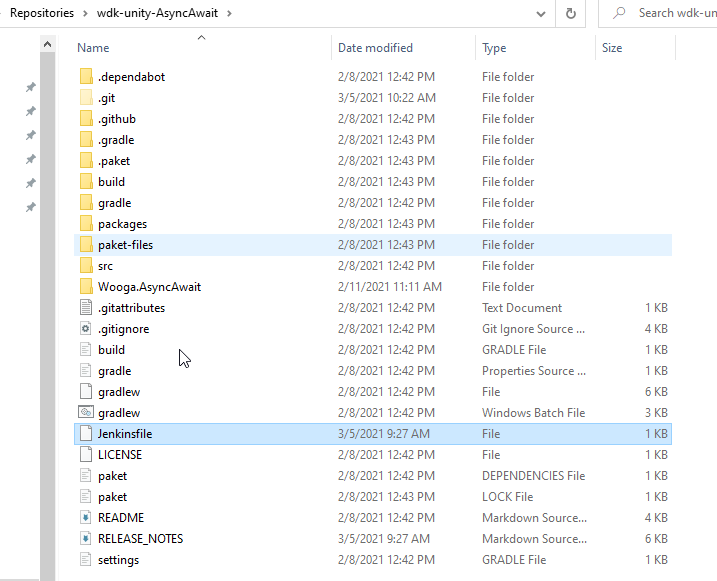Viewport: 717px width, 581px height.
Task: Expand chevron after wdk-unity-AsyncAwait breadcrumb
Action: [229, 13]
